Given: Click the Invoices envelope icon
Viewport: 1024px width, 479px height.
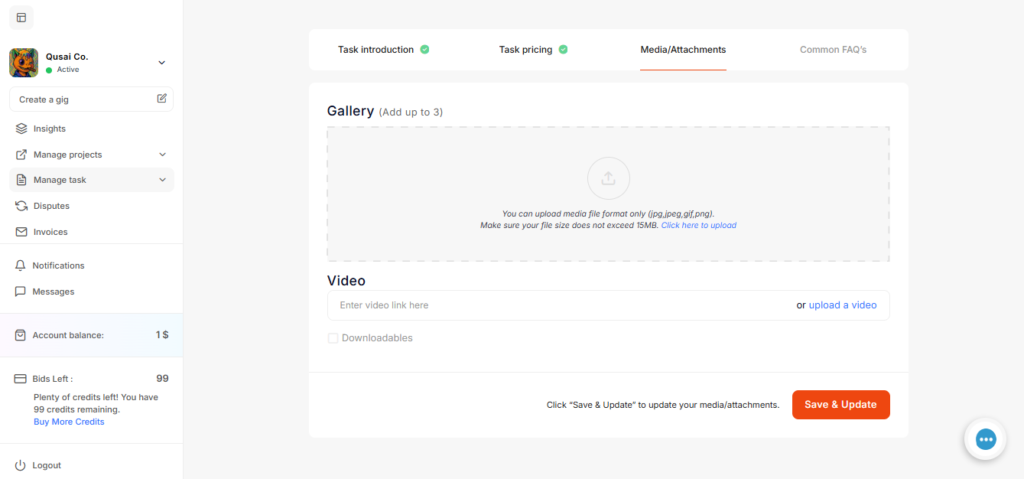Looking at the screenshot, I should click(22, 232).
